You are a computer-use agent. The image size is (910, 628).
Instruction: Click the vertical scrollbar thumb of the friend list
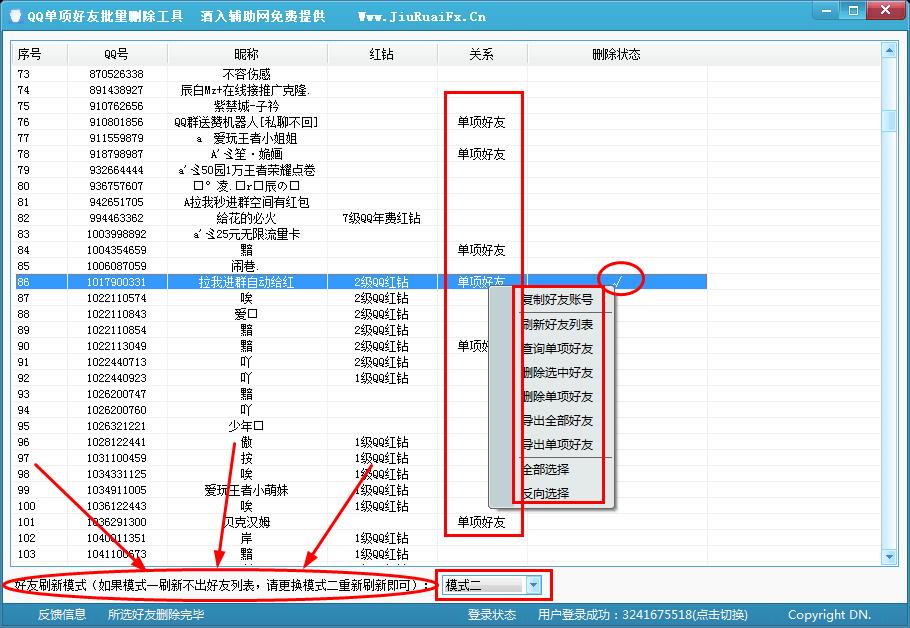click(889, 120)
